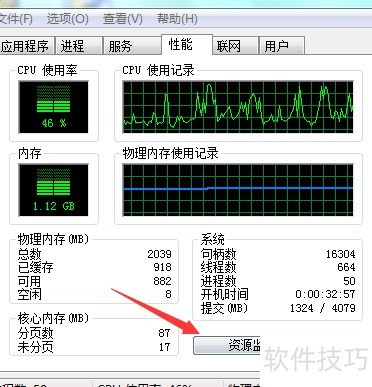Click the 内存 1.12 GB gauge

click(53, 190)
